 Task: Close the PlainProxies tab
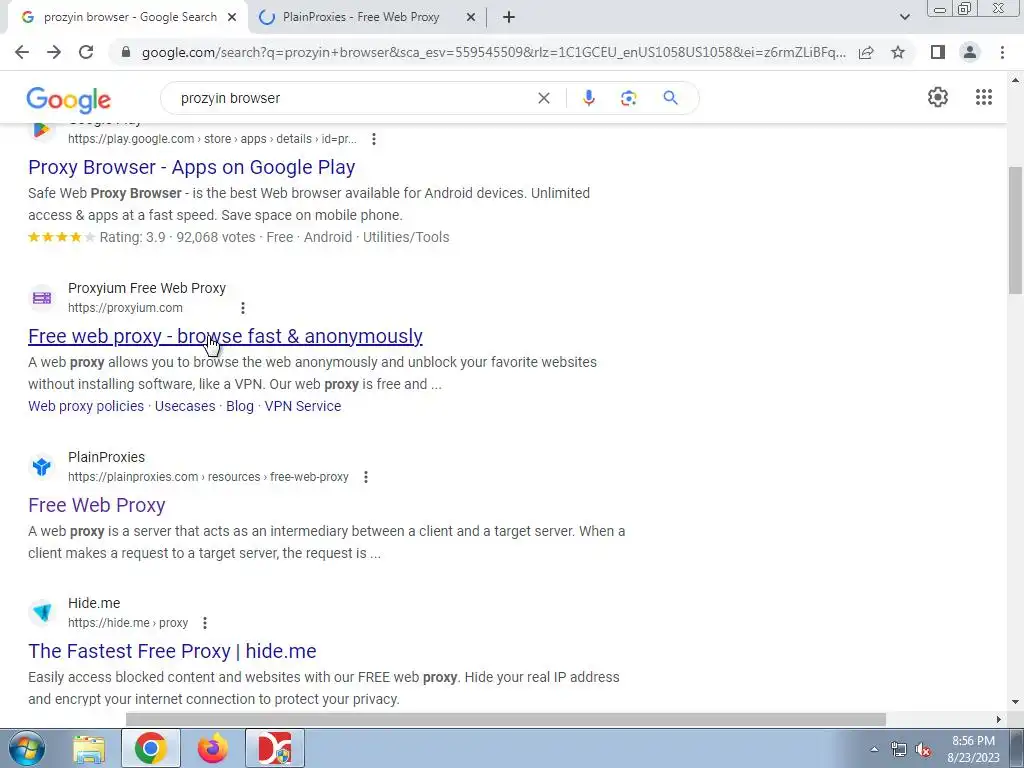[471, 18]
